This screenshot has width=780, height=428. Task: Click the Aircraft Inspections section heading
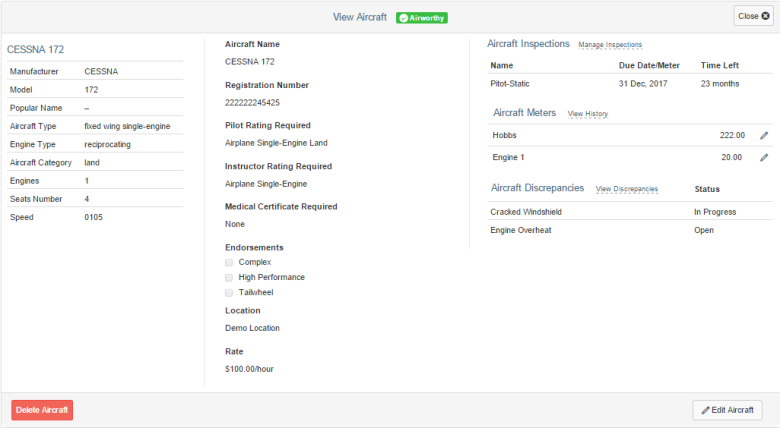[x=528, y=44]
